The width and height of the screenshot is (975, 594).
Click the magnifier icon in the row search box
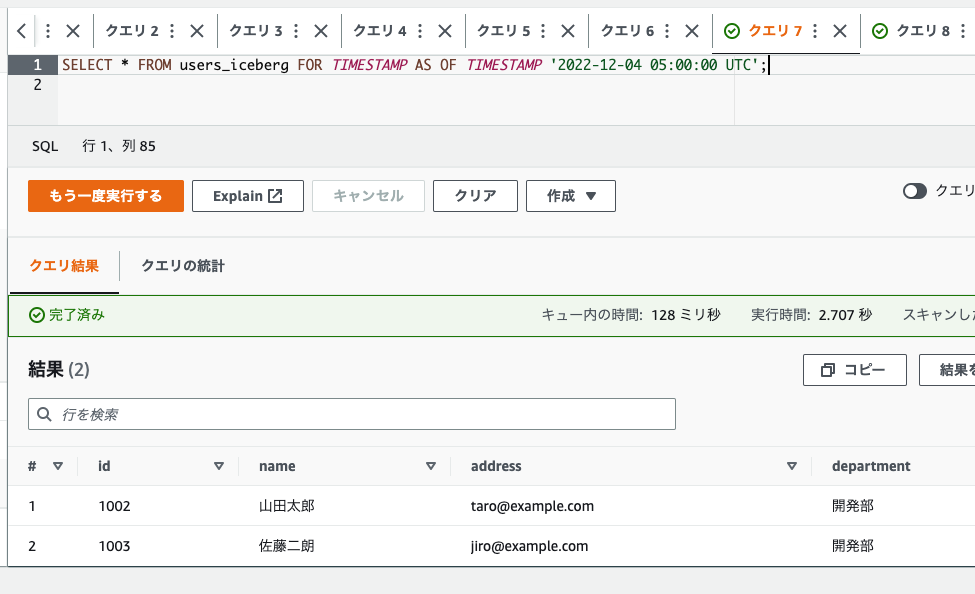(45, 413)
